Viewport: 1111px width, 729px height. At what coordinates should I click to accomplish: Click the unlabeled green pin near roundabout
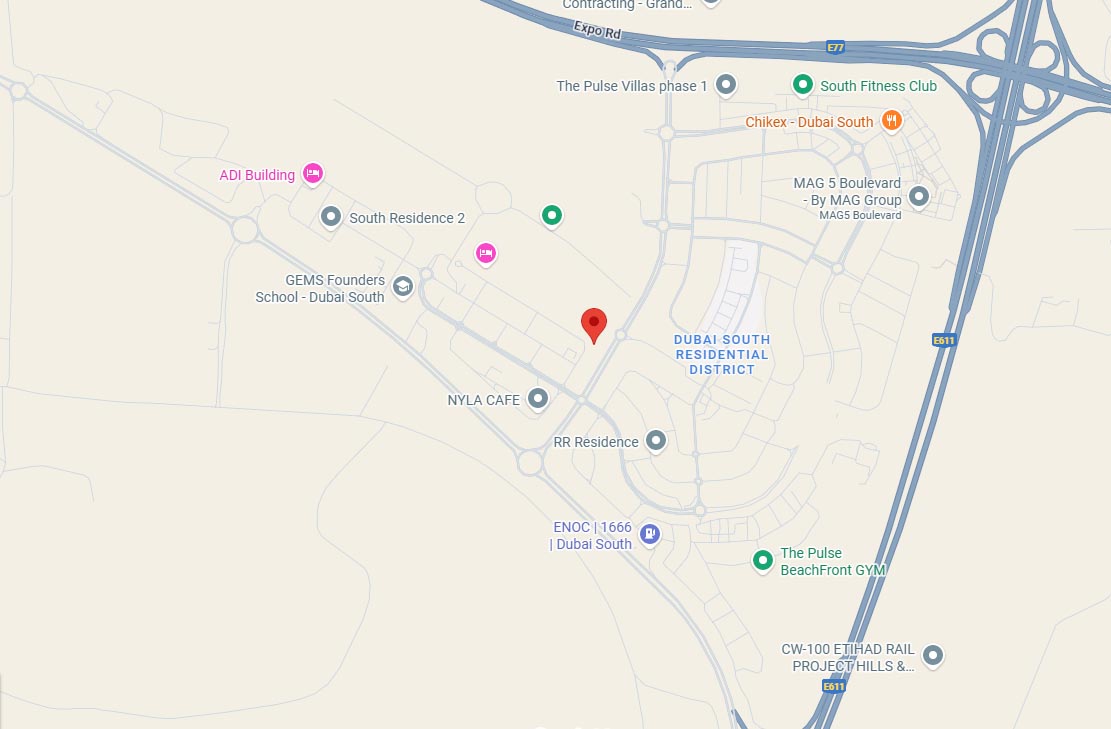pos(552,215)
